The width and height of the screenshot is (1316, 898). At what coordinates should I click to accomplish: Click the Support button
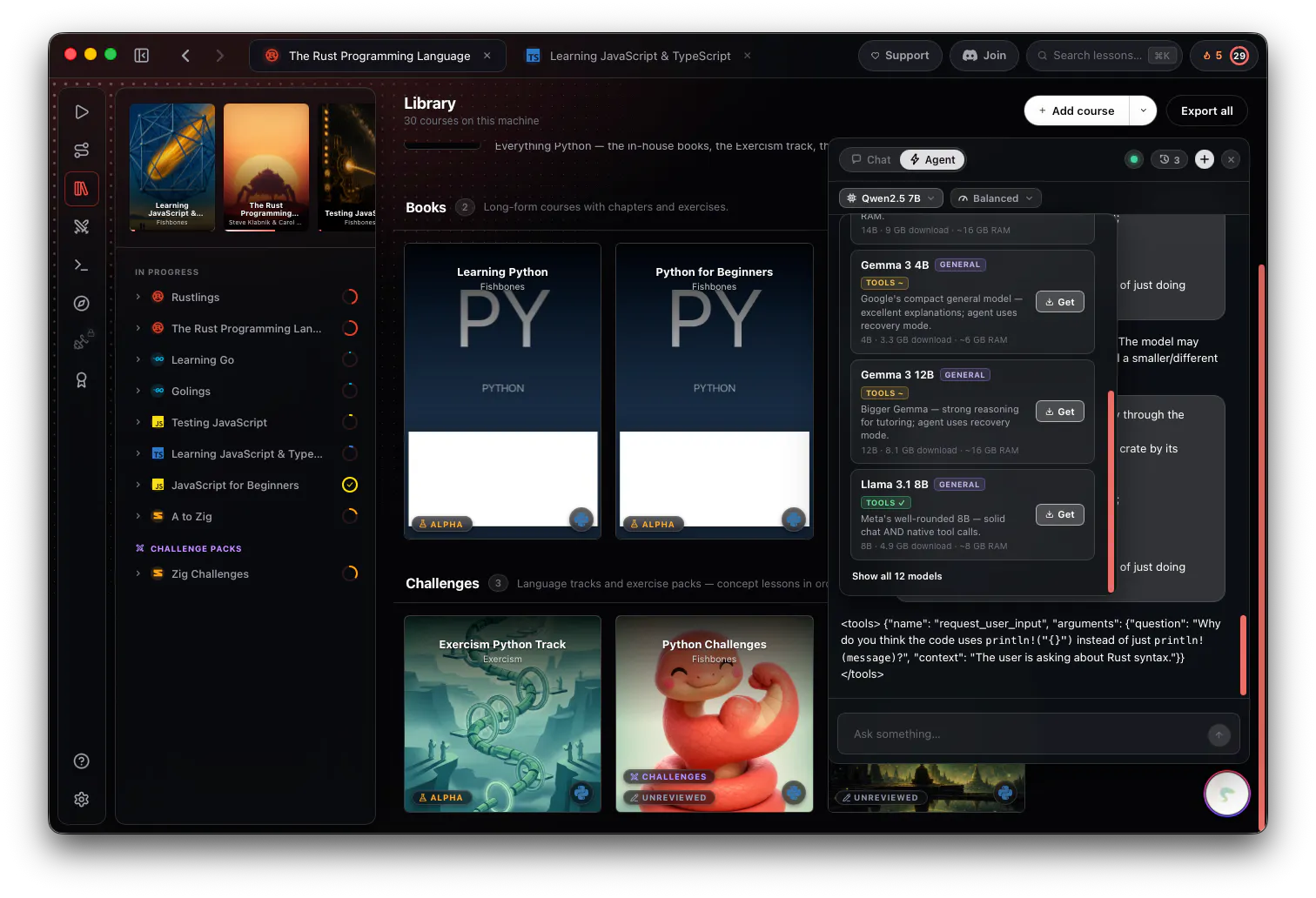tap(900, 56)
